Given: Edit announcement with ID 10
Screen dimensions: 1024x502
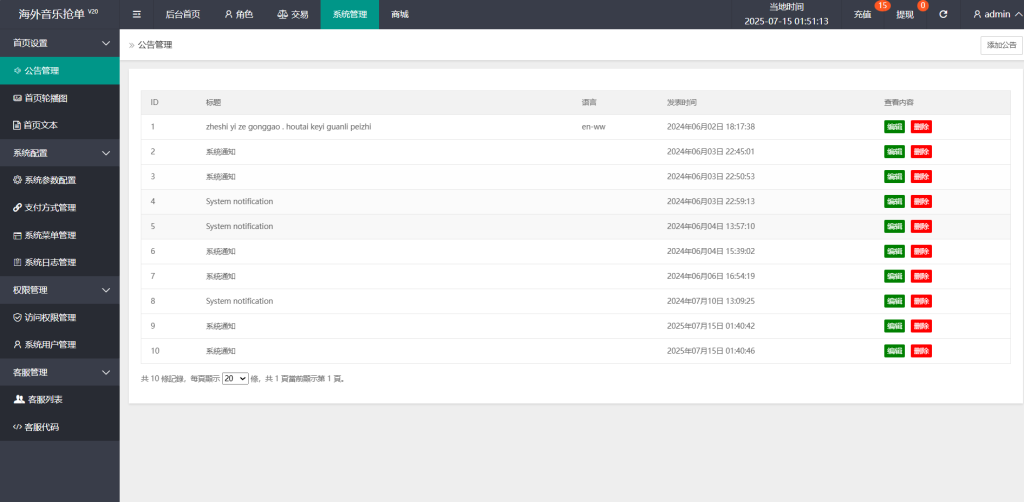Looking at the screenshot, I should click(x=895, y=351).
